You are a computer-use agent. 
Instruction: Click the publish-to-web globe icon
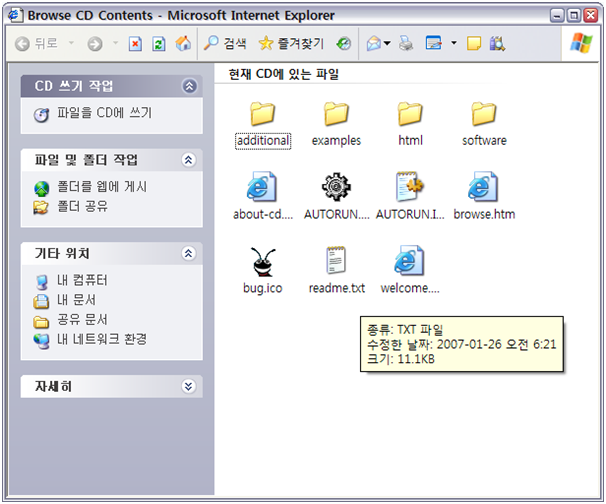point(41,189)
